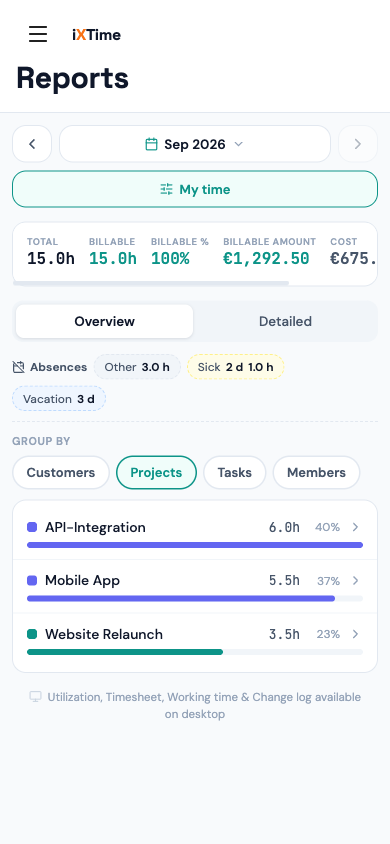
Task: Expand the API-Integration row chevron
Action: (356, 527)
